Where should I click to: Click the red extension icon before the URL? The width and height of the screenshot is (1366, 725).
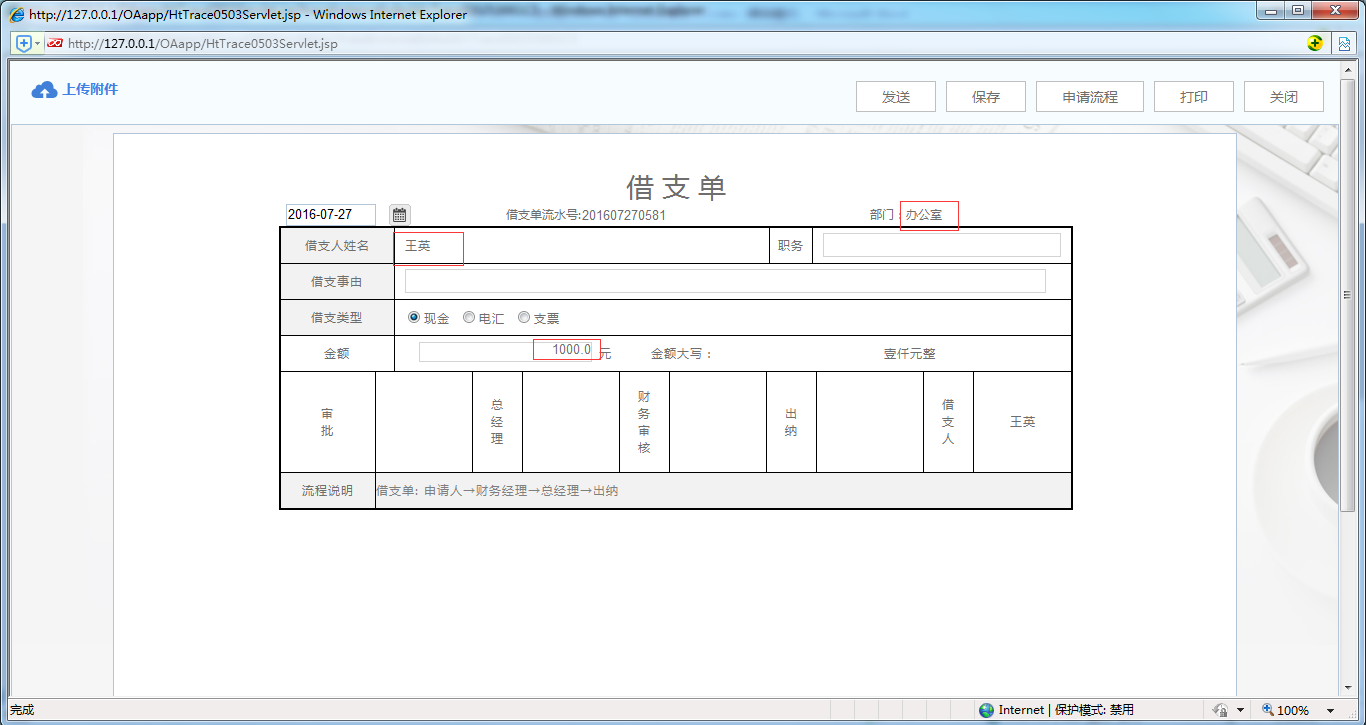(54, 43)
